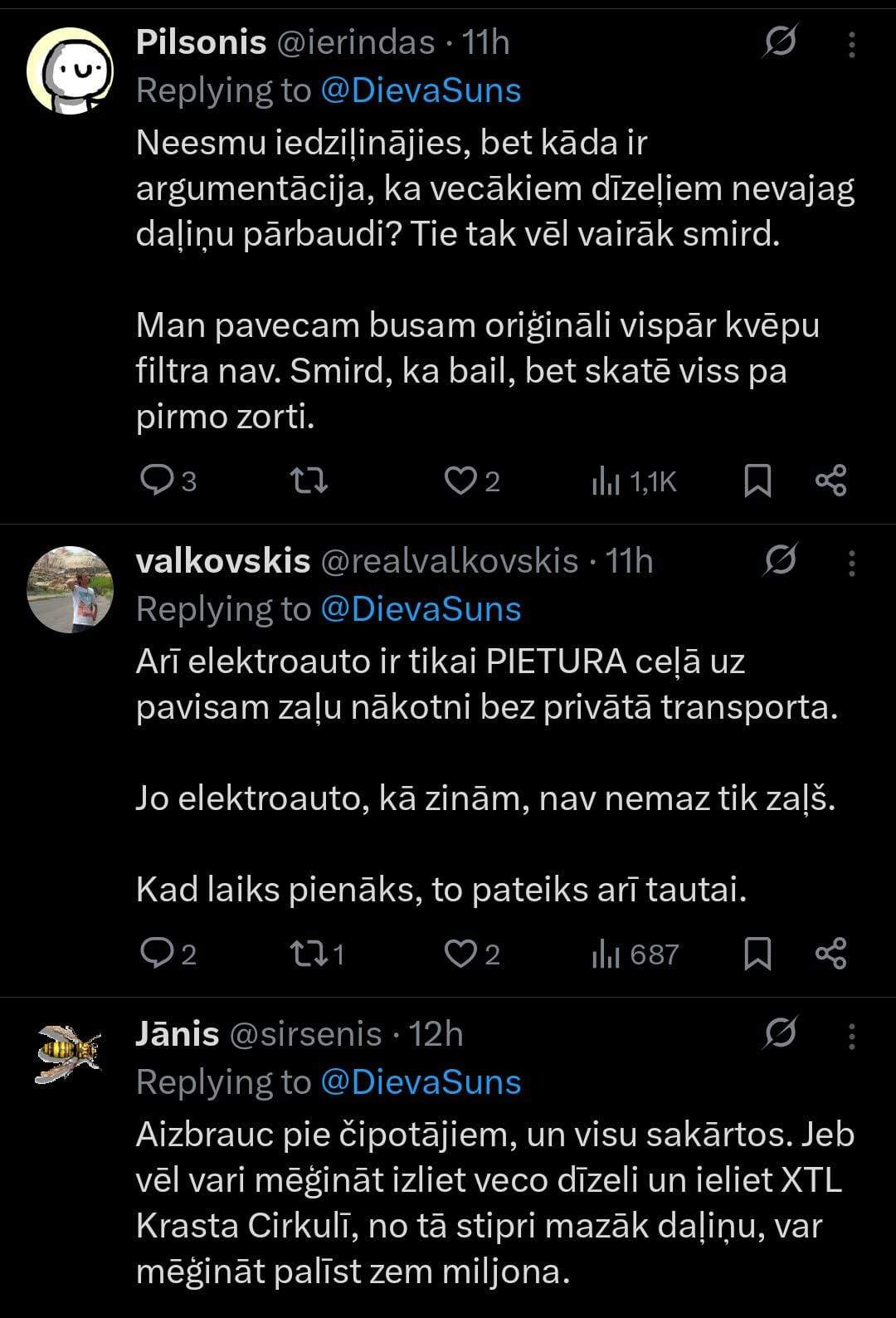This screenshot has height=1318, width=896.
Task: Reply to Pilsonis's tweet
Action: [155, 481]
